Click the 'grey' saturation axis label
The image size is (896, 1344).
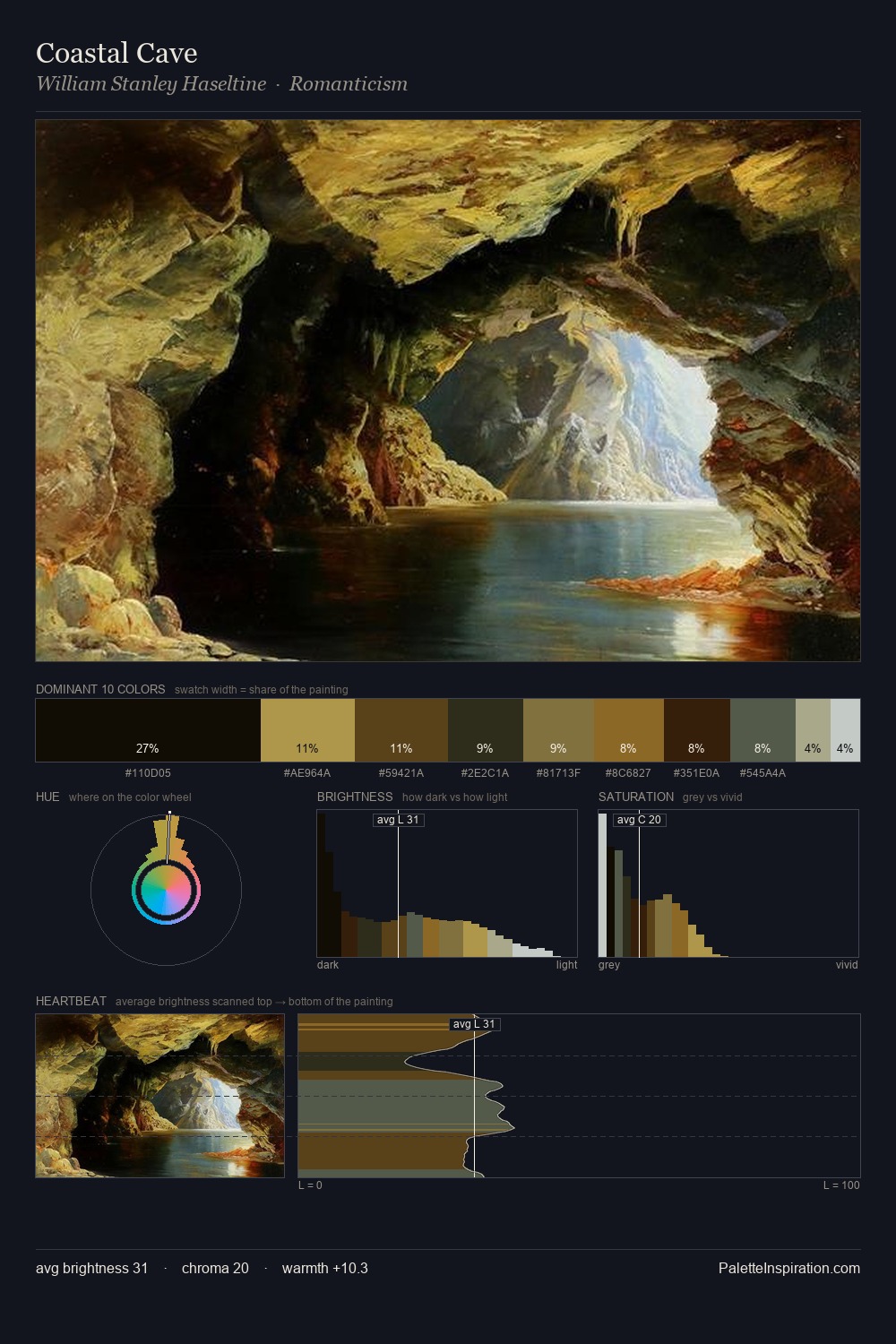tap(609, 965)
